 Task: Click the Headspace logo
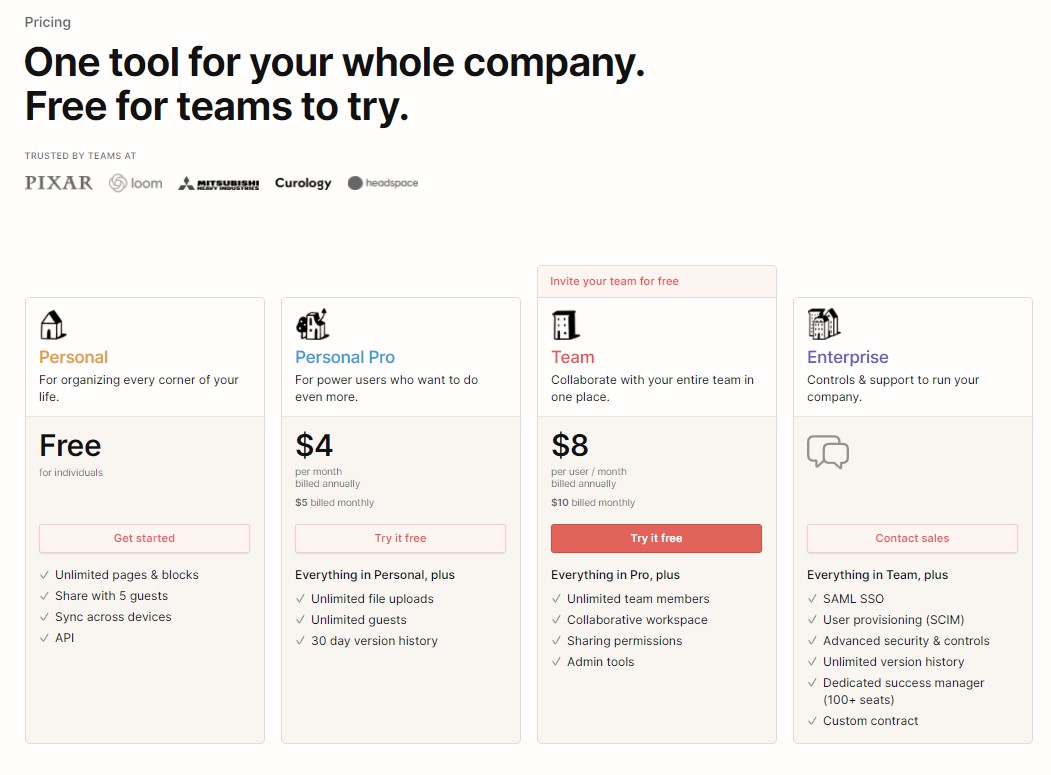click(x=383, y=183)
